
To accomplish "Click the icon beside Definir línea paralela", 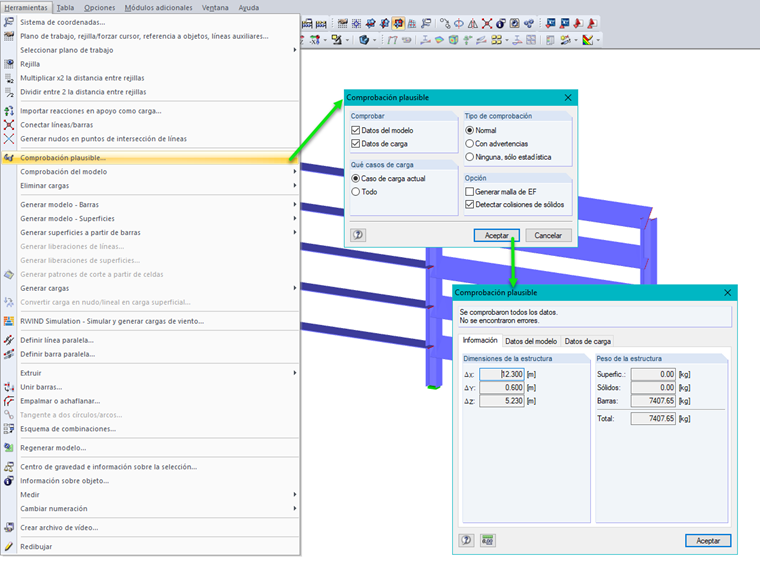I will point(9,340).
